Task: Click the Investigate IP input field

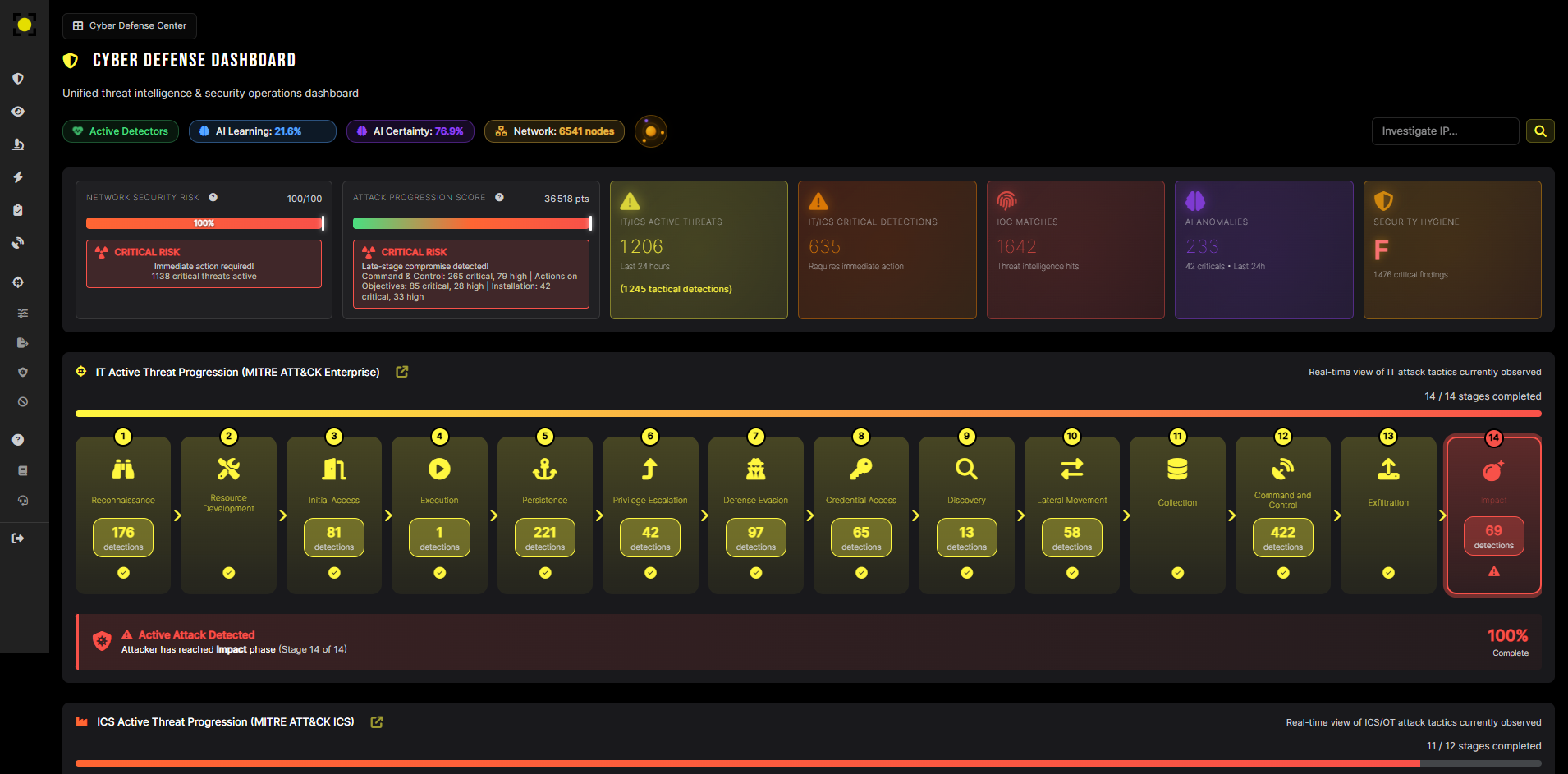Action: 1445,131
